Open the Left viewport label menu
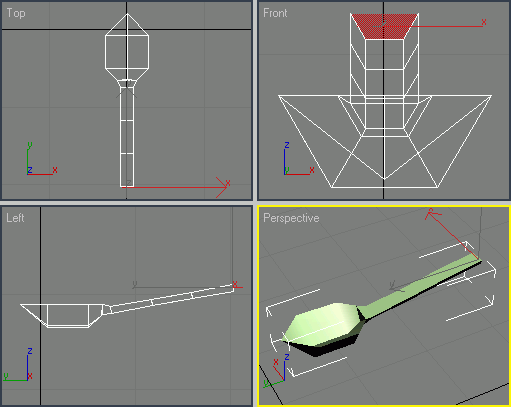 point(15,218)
